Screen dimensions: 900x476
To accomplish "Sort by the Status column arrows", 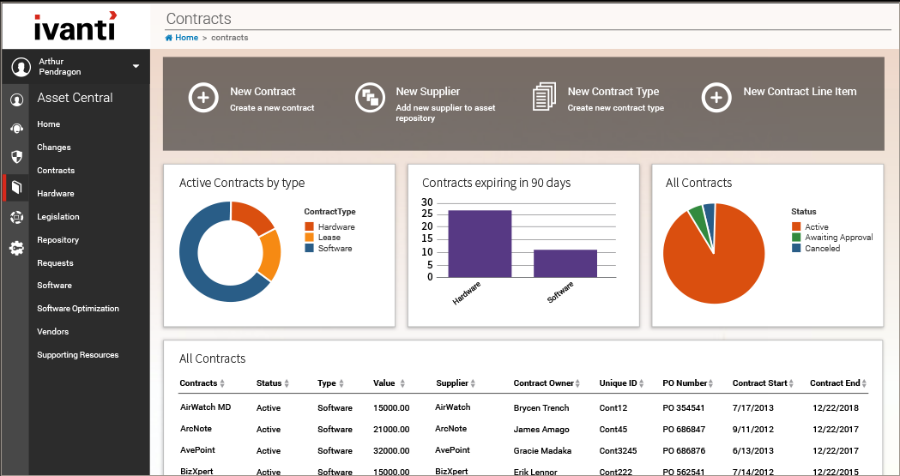I will 286,384.
